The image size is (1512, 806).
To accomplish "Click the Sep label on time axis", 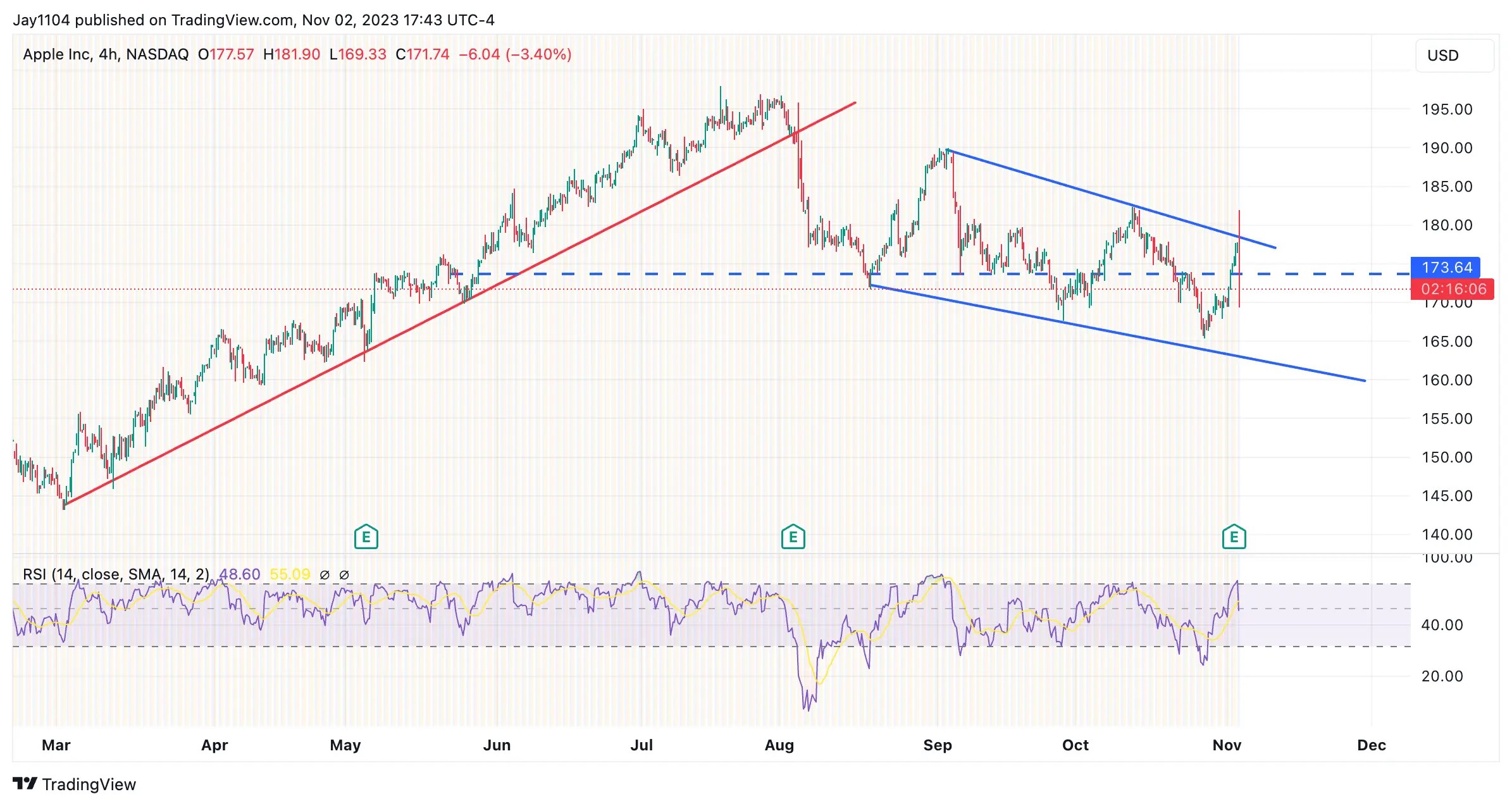I will [938, 745].
